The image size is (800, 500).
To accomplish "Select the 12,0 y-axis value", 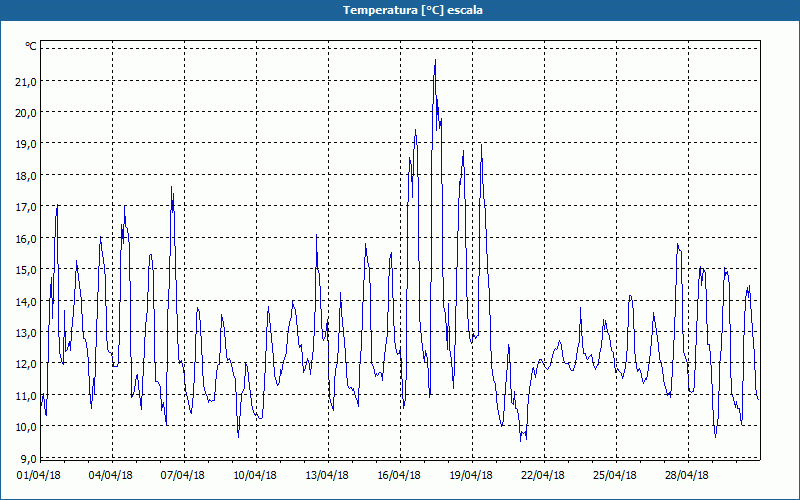I will point(26,364).
